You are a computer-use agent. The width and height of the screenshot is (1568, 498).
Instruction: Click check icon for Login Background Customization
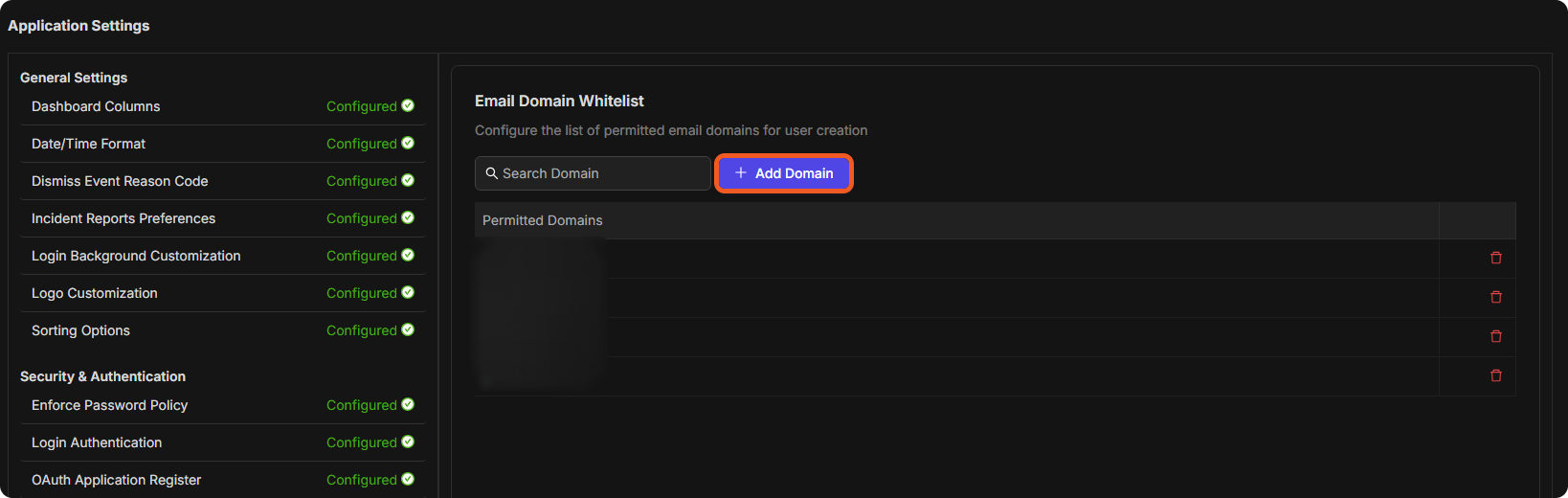click(408, 255)
